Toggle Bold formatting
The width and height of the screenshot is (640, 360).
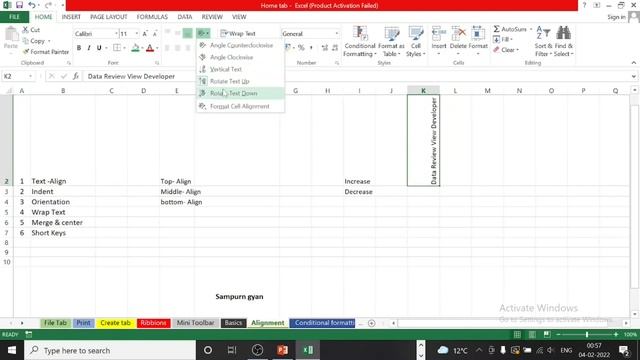click(x=79, y=48)
